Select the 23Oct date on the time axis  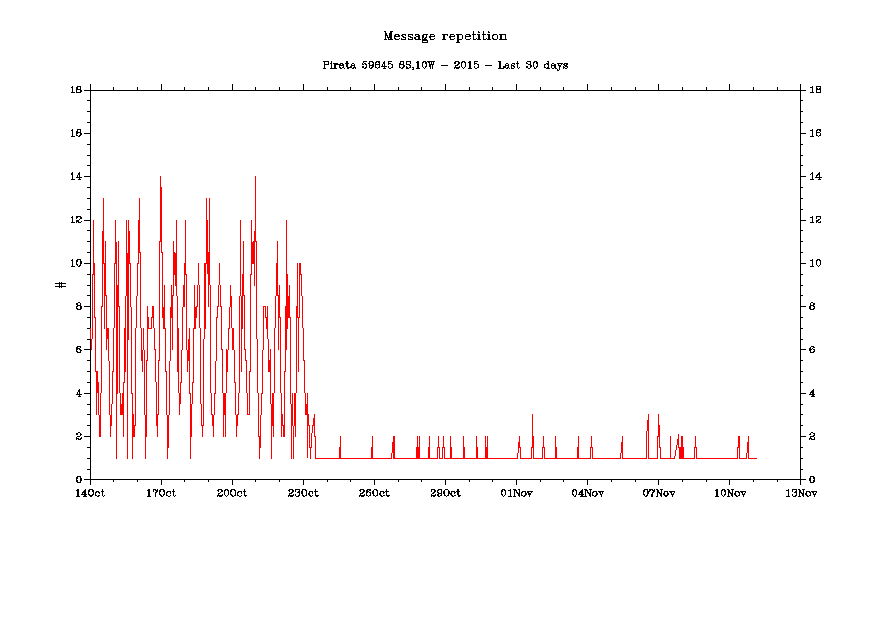point(303,492)
